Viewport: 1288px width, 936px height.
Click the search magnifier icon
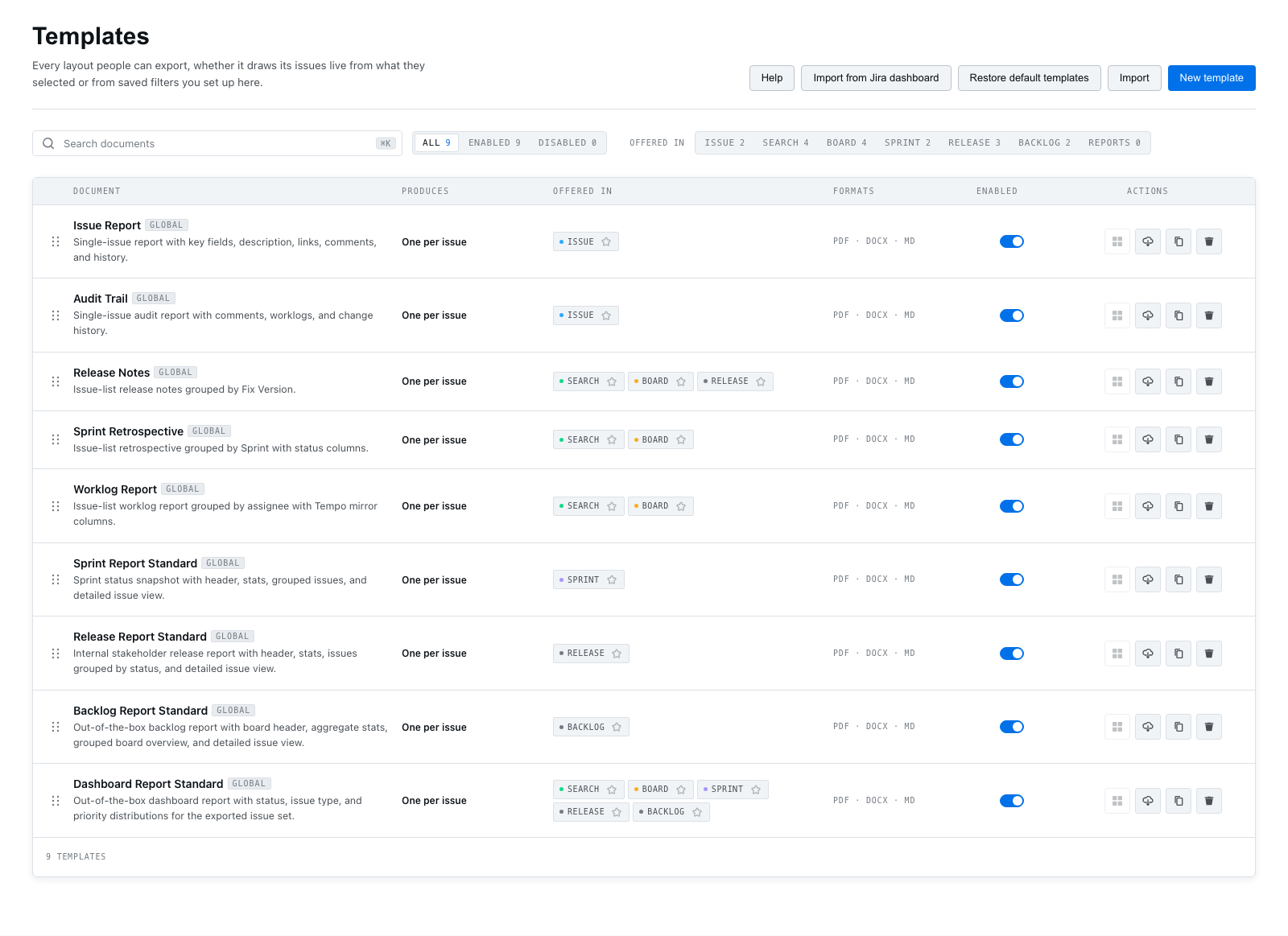(48, 143)
